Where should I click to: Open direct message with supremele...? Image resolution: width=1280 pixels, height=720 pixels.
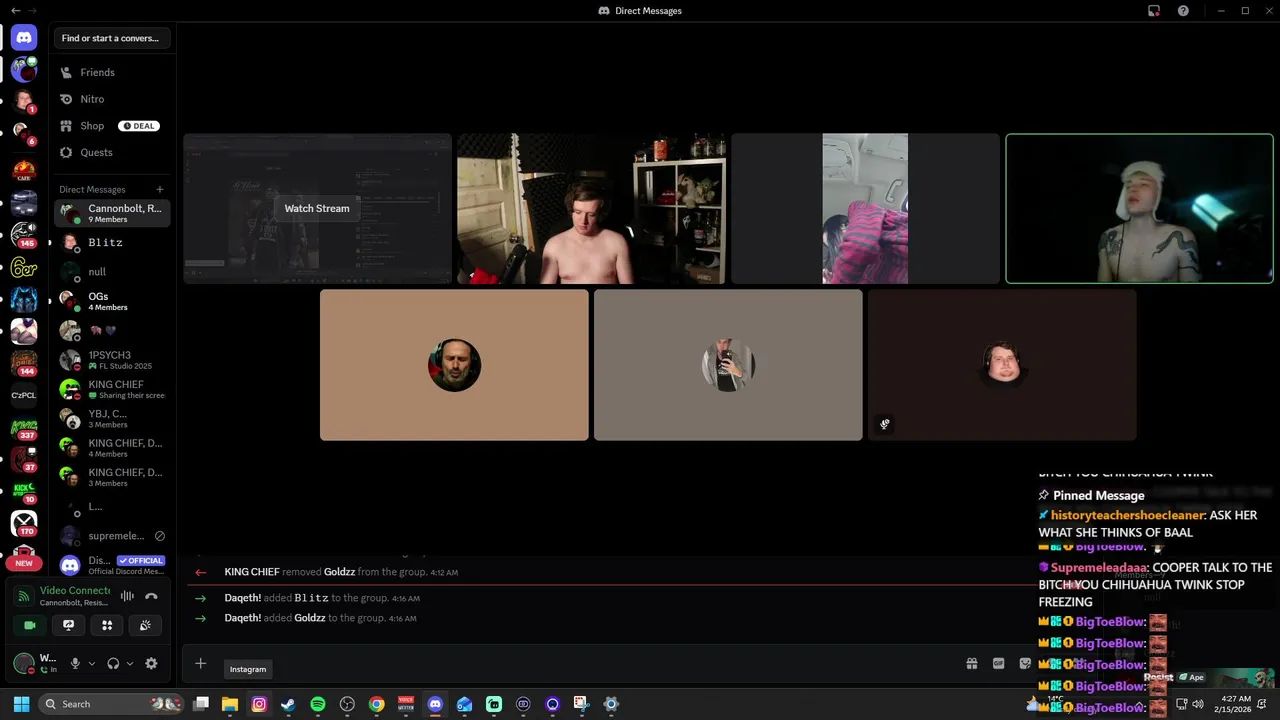[112, 536]
